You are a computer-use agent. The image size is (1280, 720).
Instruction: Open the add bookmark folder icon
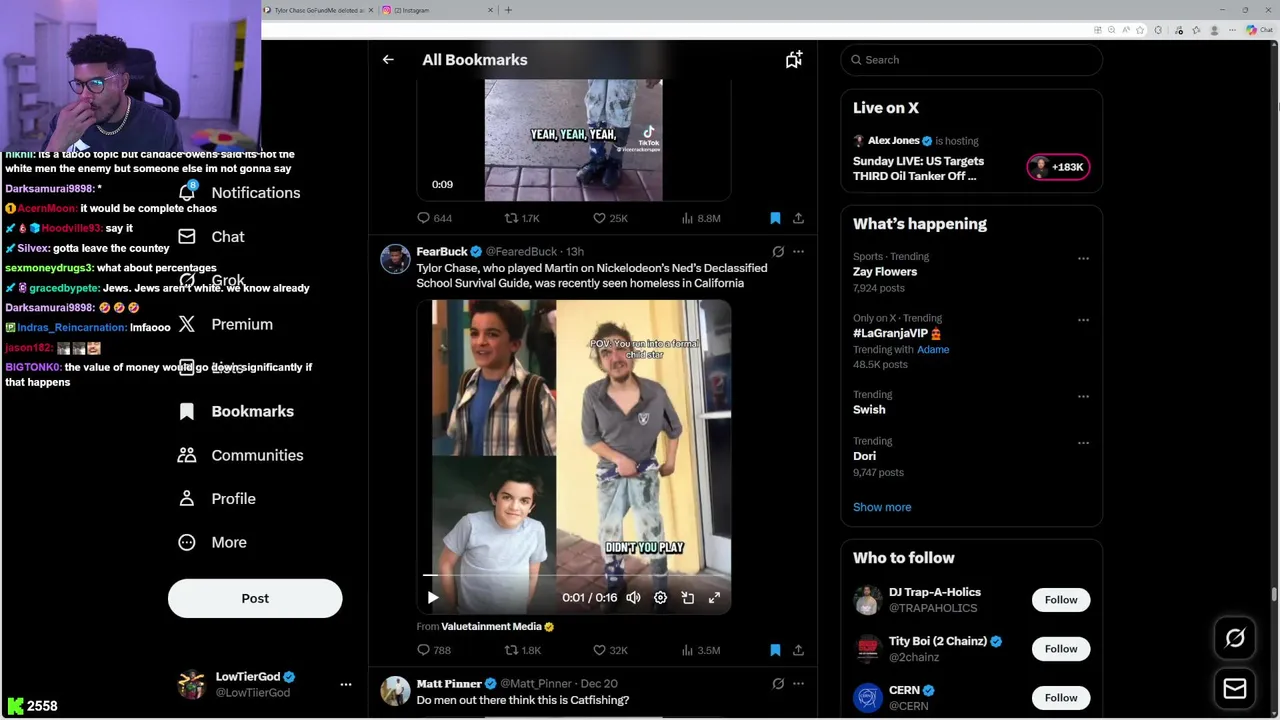click(793, 60)
